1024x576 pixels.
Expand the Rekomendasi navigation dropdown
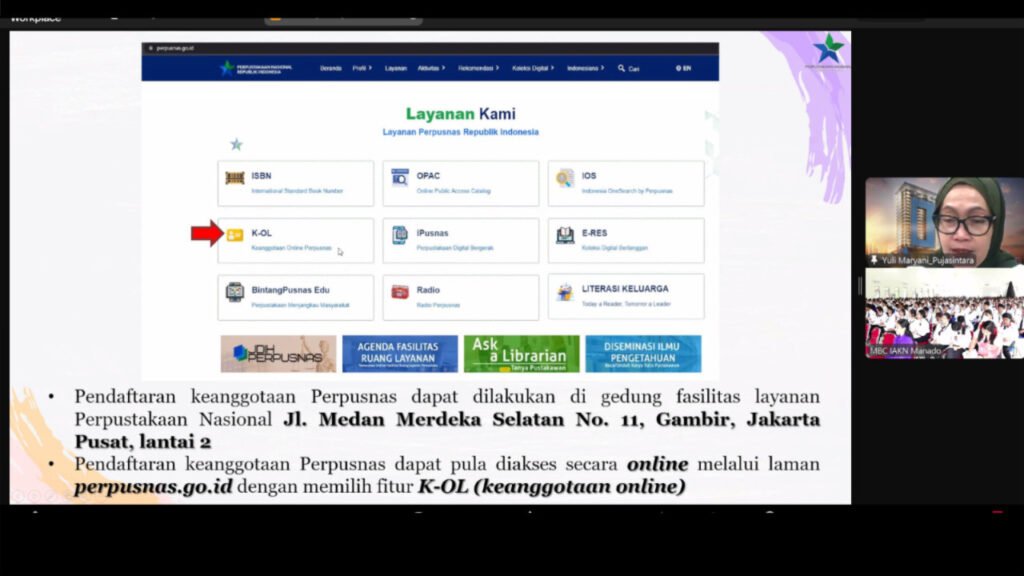click(478, 68)
